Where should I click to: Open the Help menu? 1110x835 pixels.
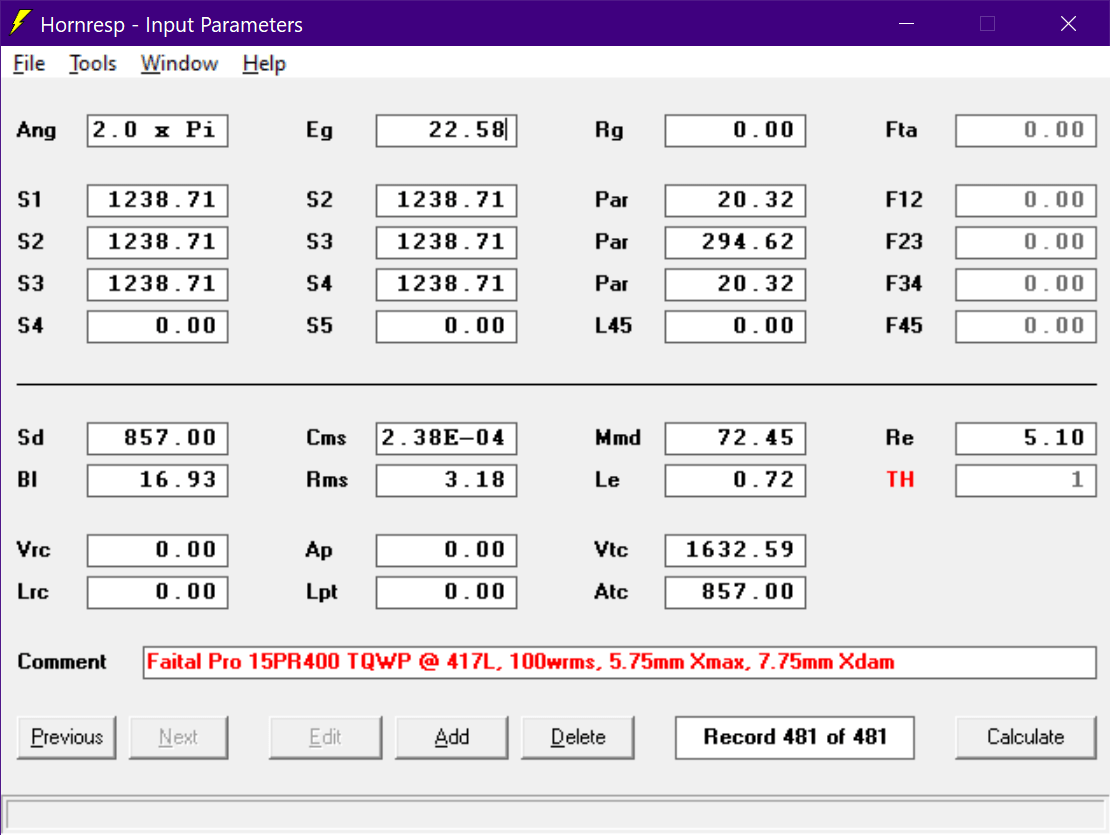point(264,64)
